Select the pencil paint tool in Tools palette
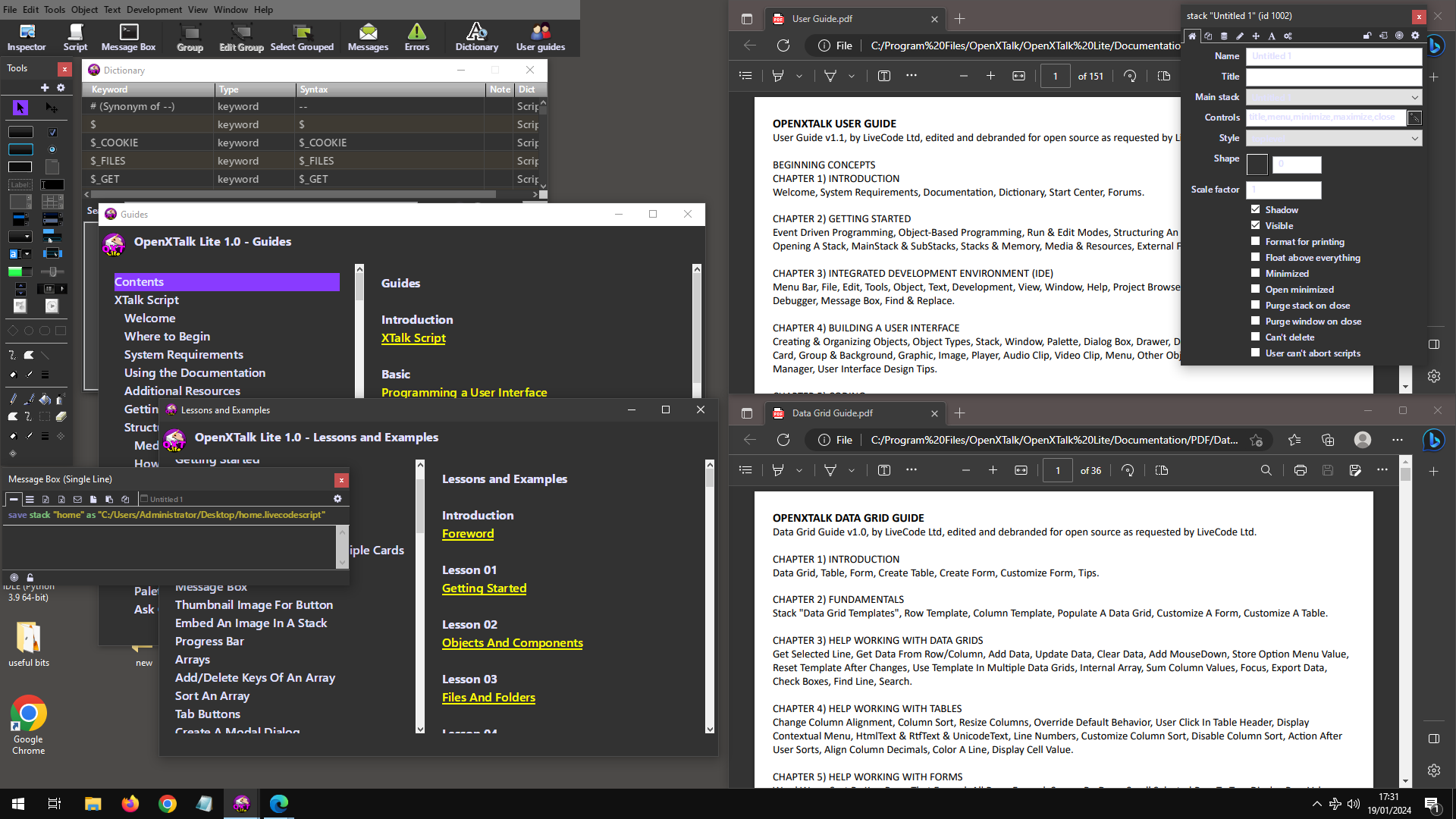1456x819 pixels. tap(13, 399)
